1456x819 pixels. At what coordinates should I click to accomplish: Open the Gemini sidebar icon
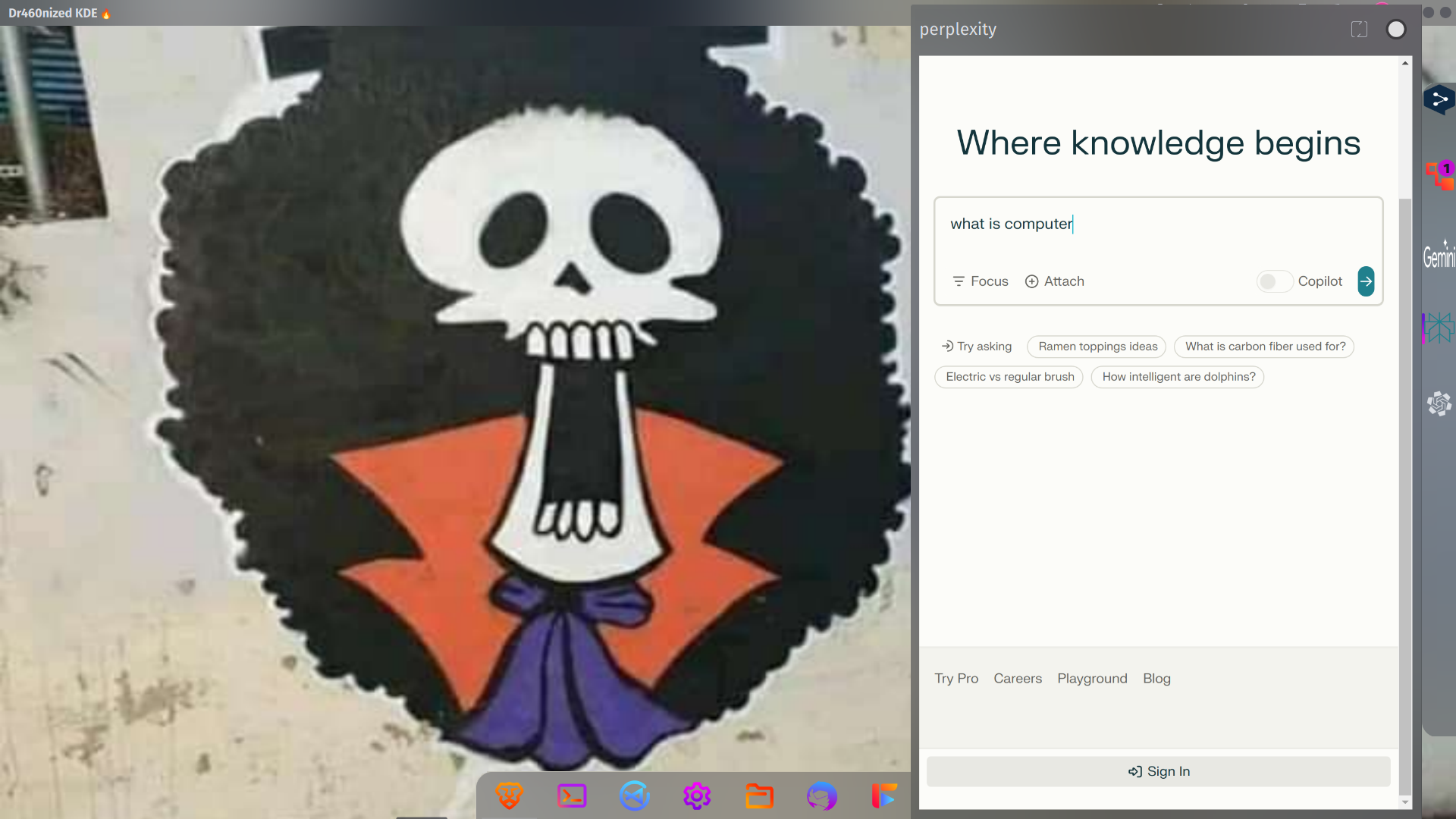[x=1439, y=255]
